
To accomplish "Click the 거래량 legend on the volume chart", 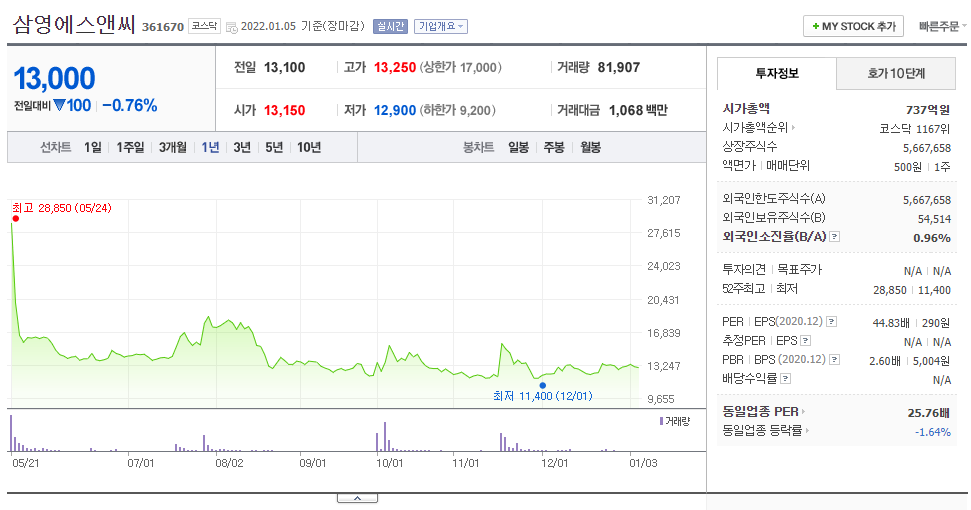I will [674, 421].
